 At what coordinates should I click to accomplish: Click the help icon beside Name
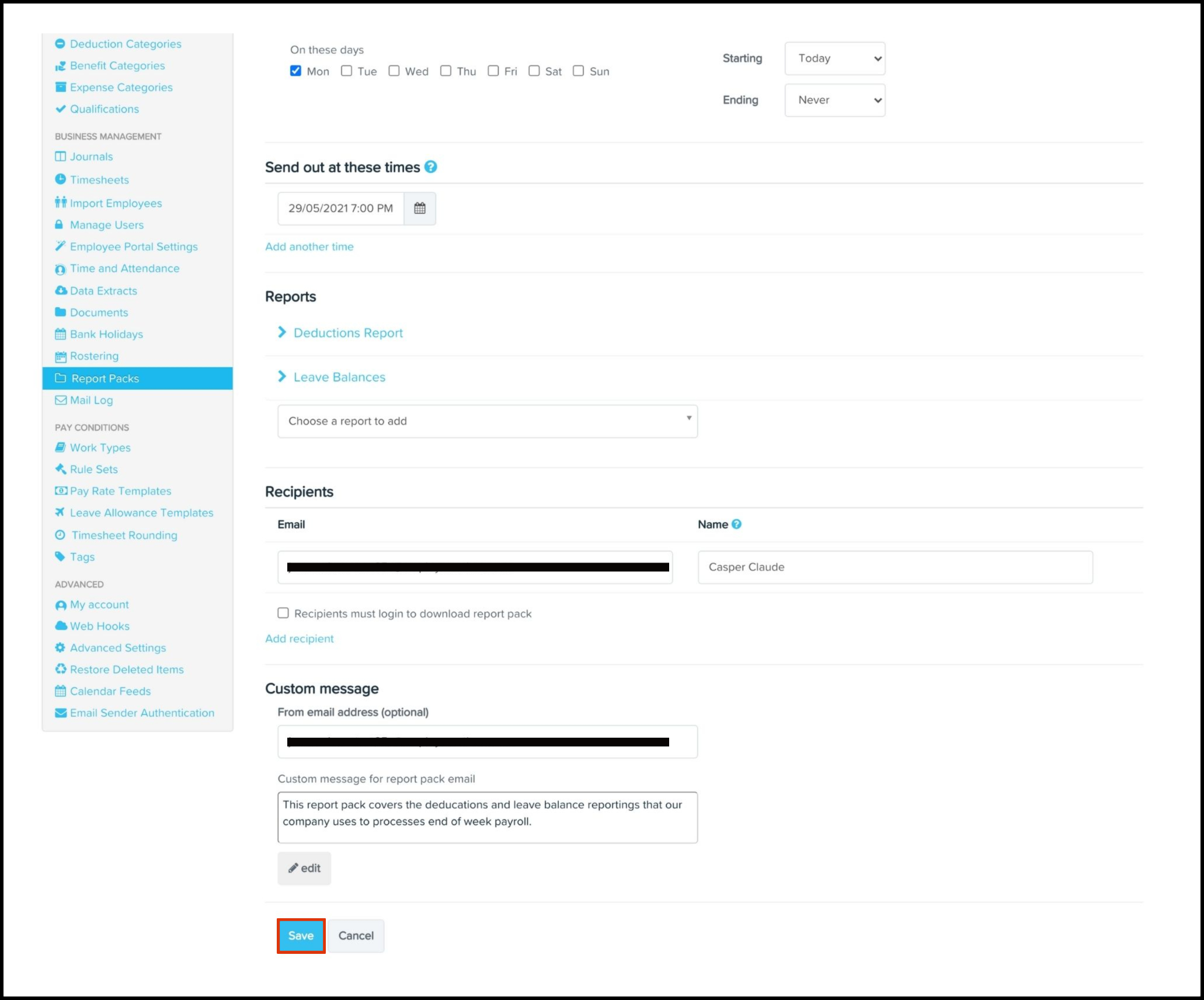click(x=736, y=524)
